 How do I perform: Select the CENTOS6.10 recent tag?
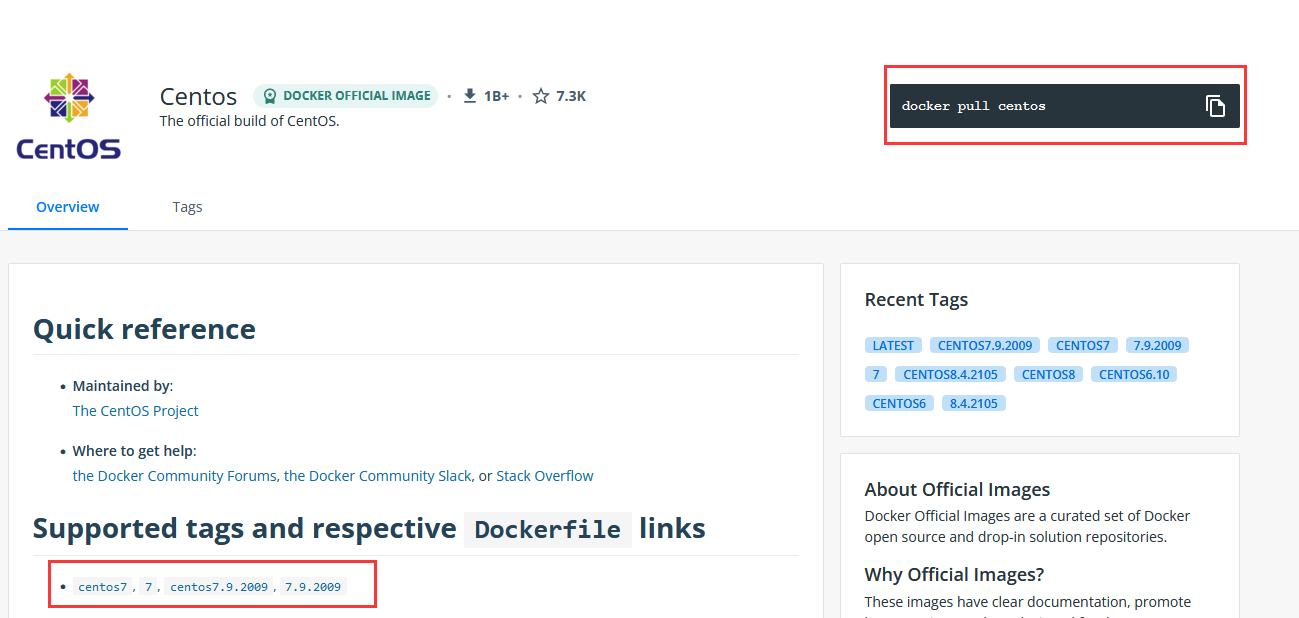1134,374
